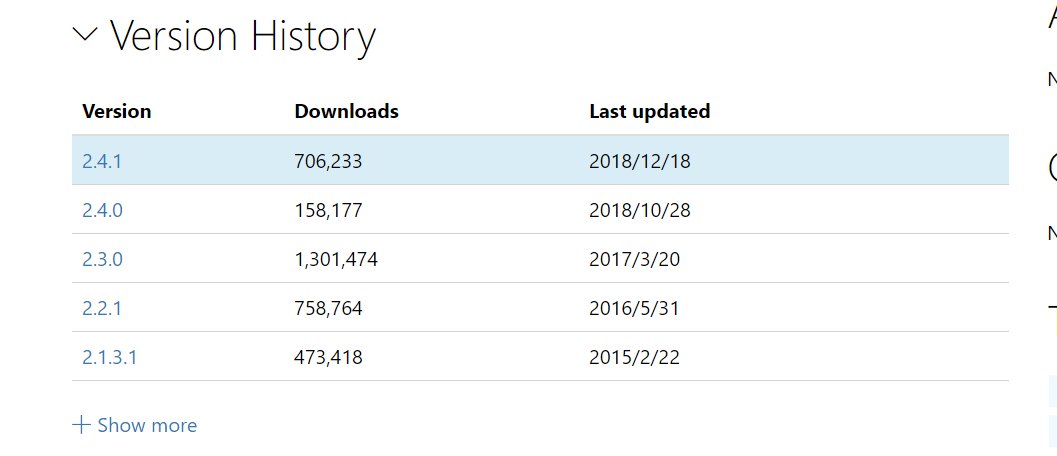This screenshot has height=456, width=1057.
Task: Click the Show more link text
Action: tap(147, 425)
